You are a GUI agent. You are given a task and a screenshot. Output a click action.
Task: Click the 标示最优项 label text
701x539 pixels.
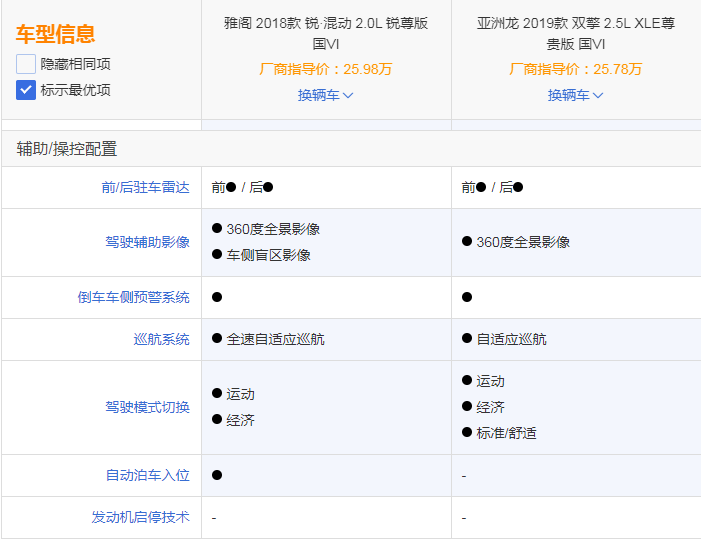pos(76,90)
